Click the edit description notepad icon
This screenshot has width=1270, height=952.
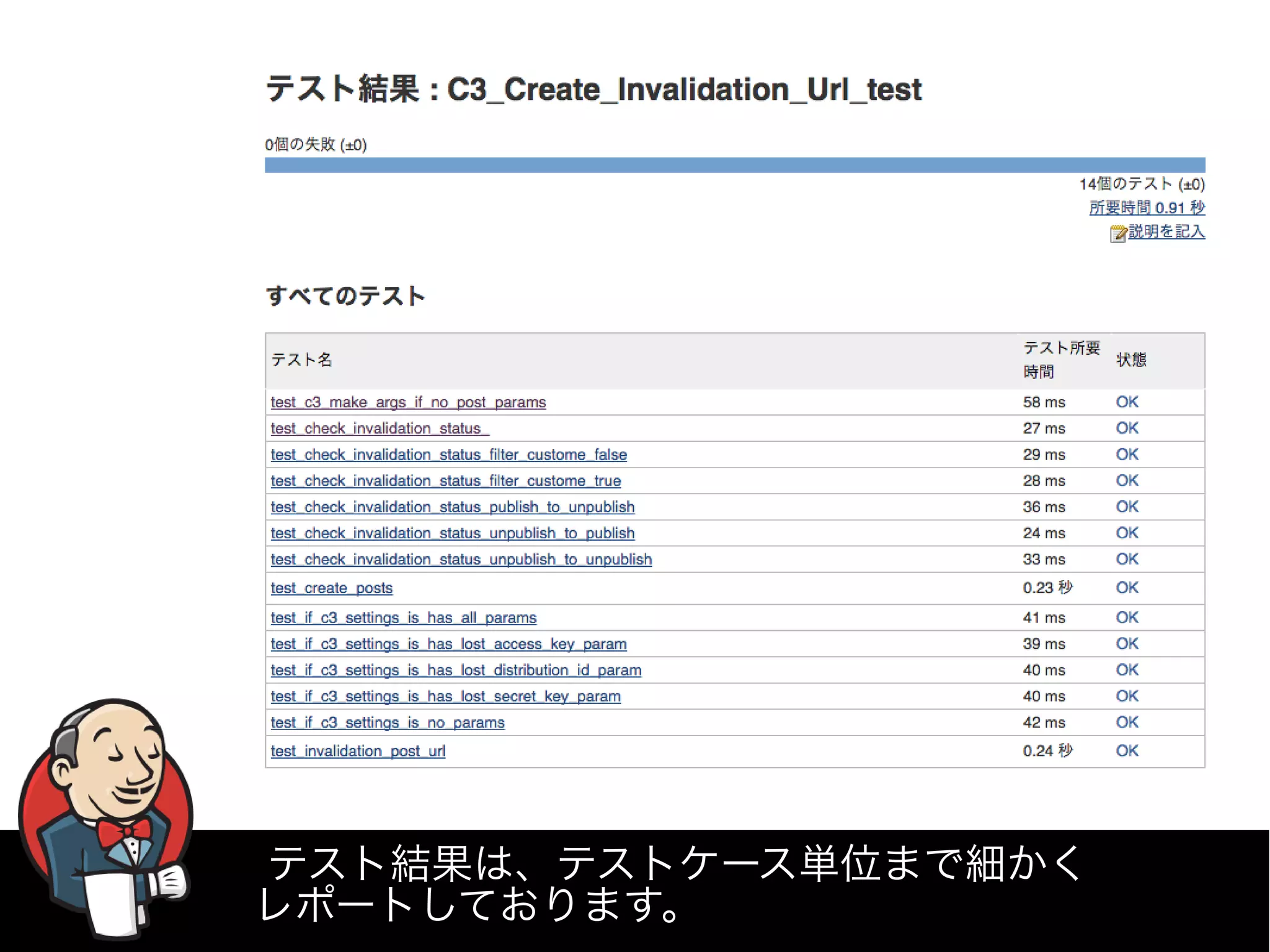(x=1119, y=234)
